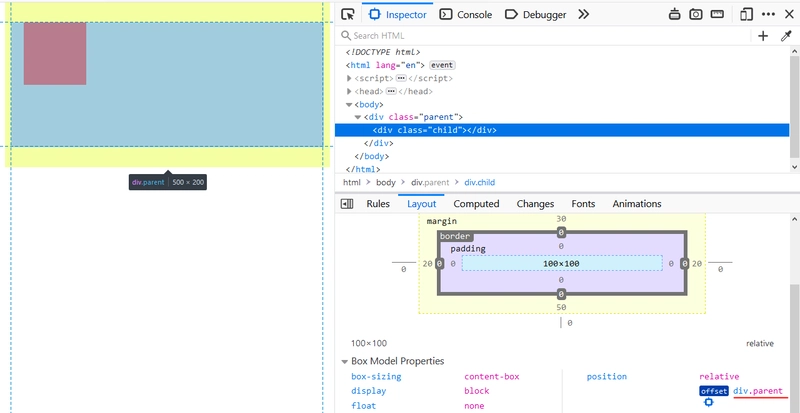Click the event badge on html
The image size is (800, 413).
tap(442, 65)
